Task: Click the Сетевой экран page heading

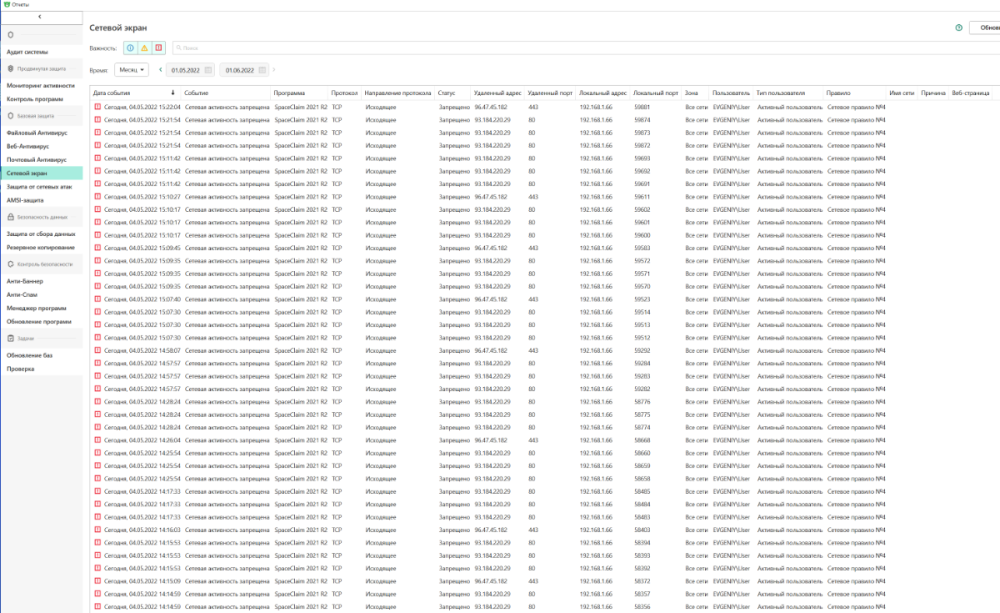Action: pyautogui.click(x=118, y=27)
